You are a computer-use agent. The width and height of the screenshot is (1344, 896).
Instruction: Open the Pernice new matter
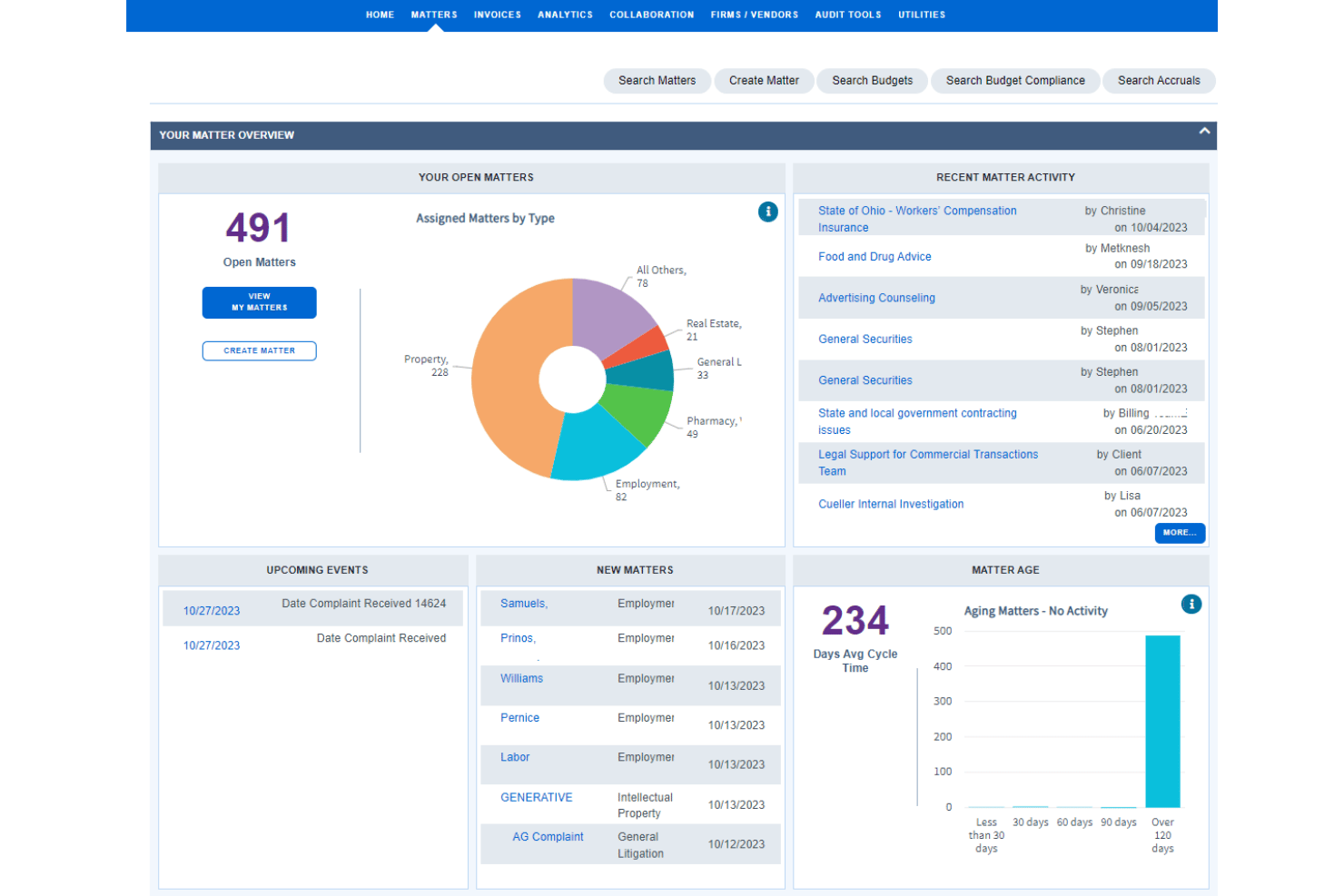pos(519,718)
